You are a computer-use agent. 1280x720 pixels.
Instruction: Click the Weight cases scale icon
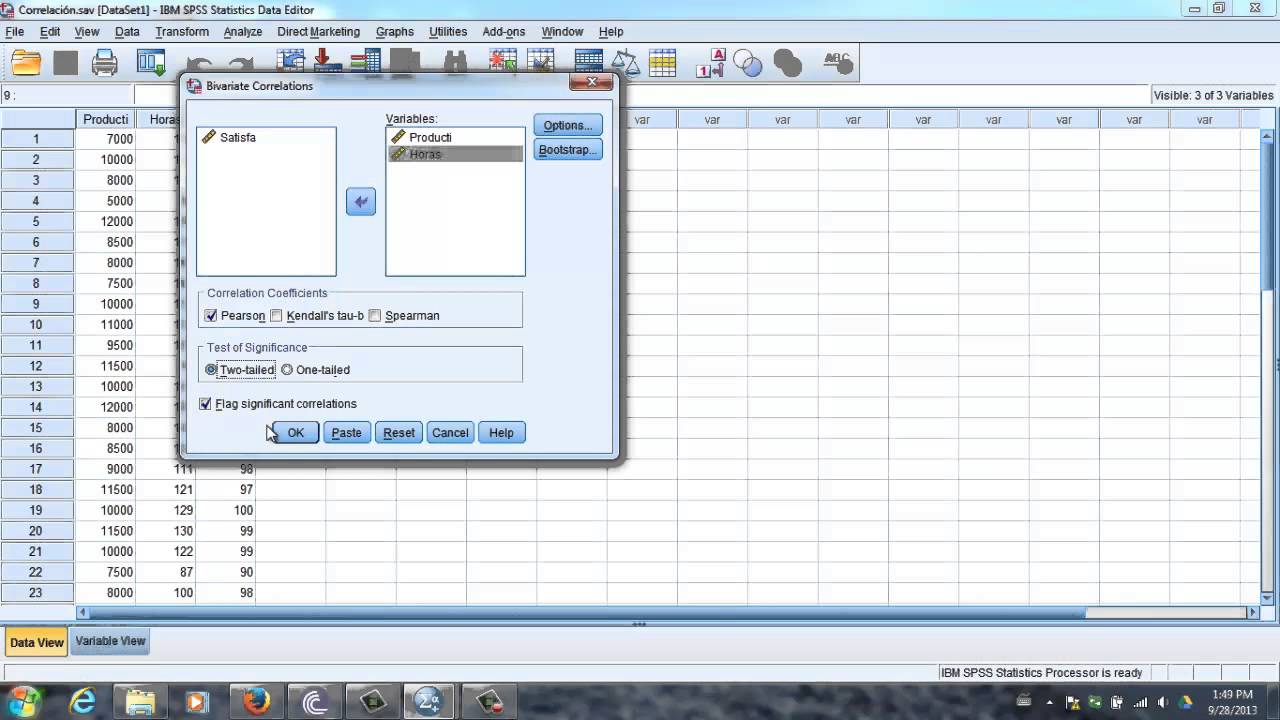point(625,63)
